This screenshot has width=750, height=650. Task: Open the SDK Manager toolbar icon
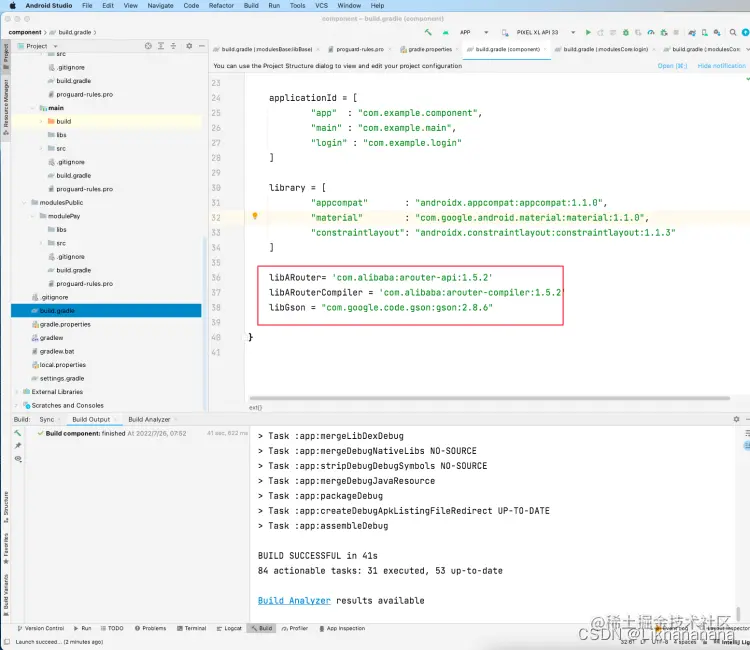[x=717, y=33]
